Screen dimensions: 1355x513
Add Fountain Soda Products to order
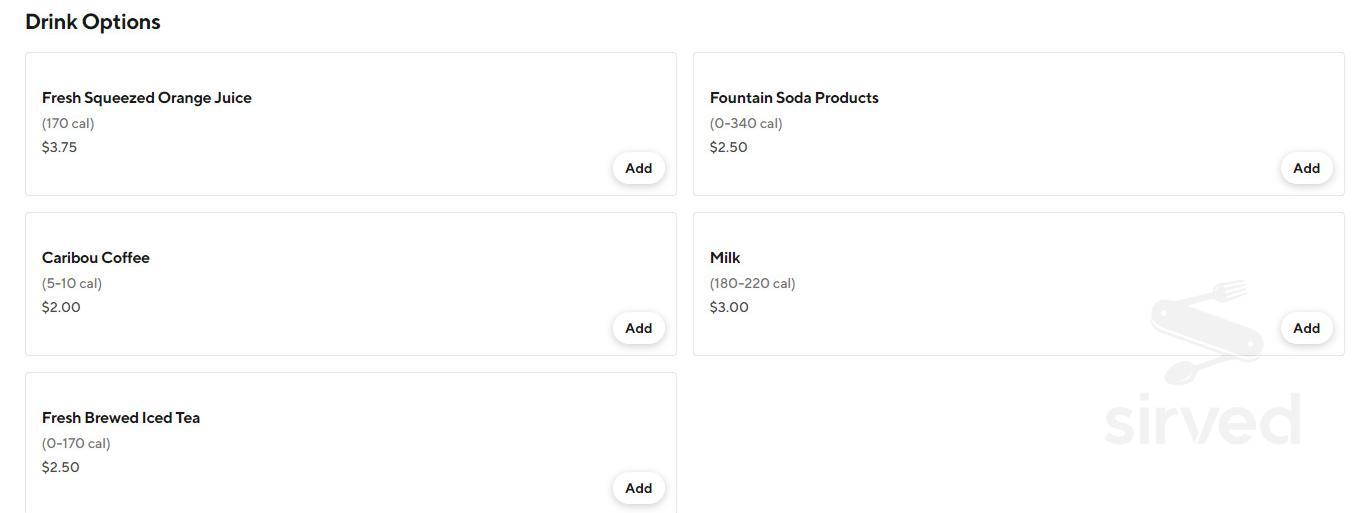click(1306, 168)
